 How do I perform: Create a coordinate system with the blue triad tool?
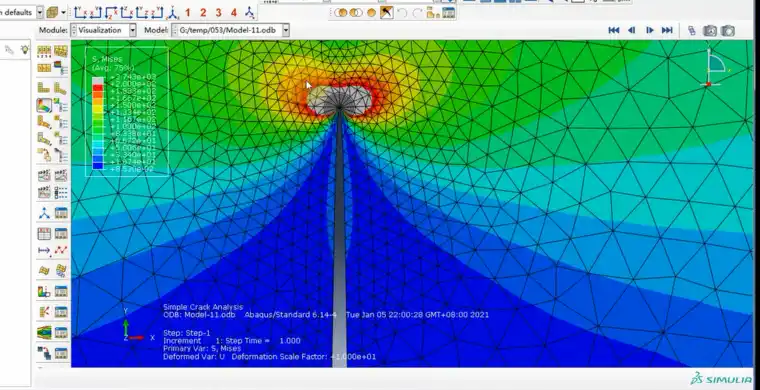click(44, 213)
